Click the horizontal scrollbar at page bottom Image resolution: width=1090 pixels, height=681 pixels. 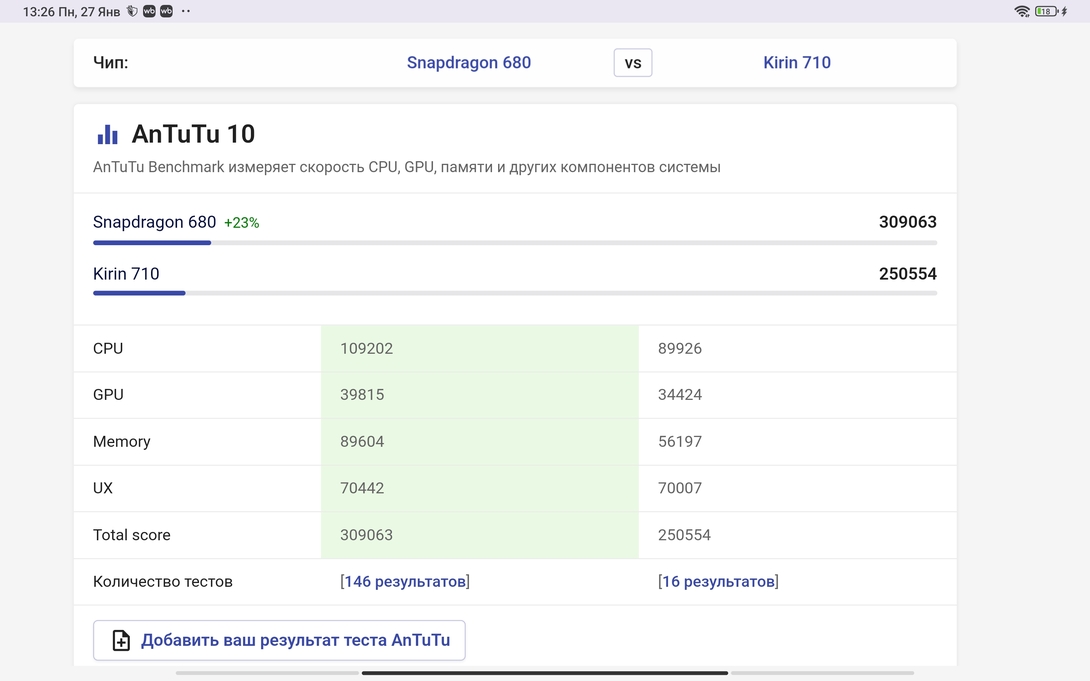point(545,674)
